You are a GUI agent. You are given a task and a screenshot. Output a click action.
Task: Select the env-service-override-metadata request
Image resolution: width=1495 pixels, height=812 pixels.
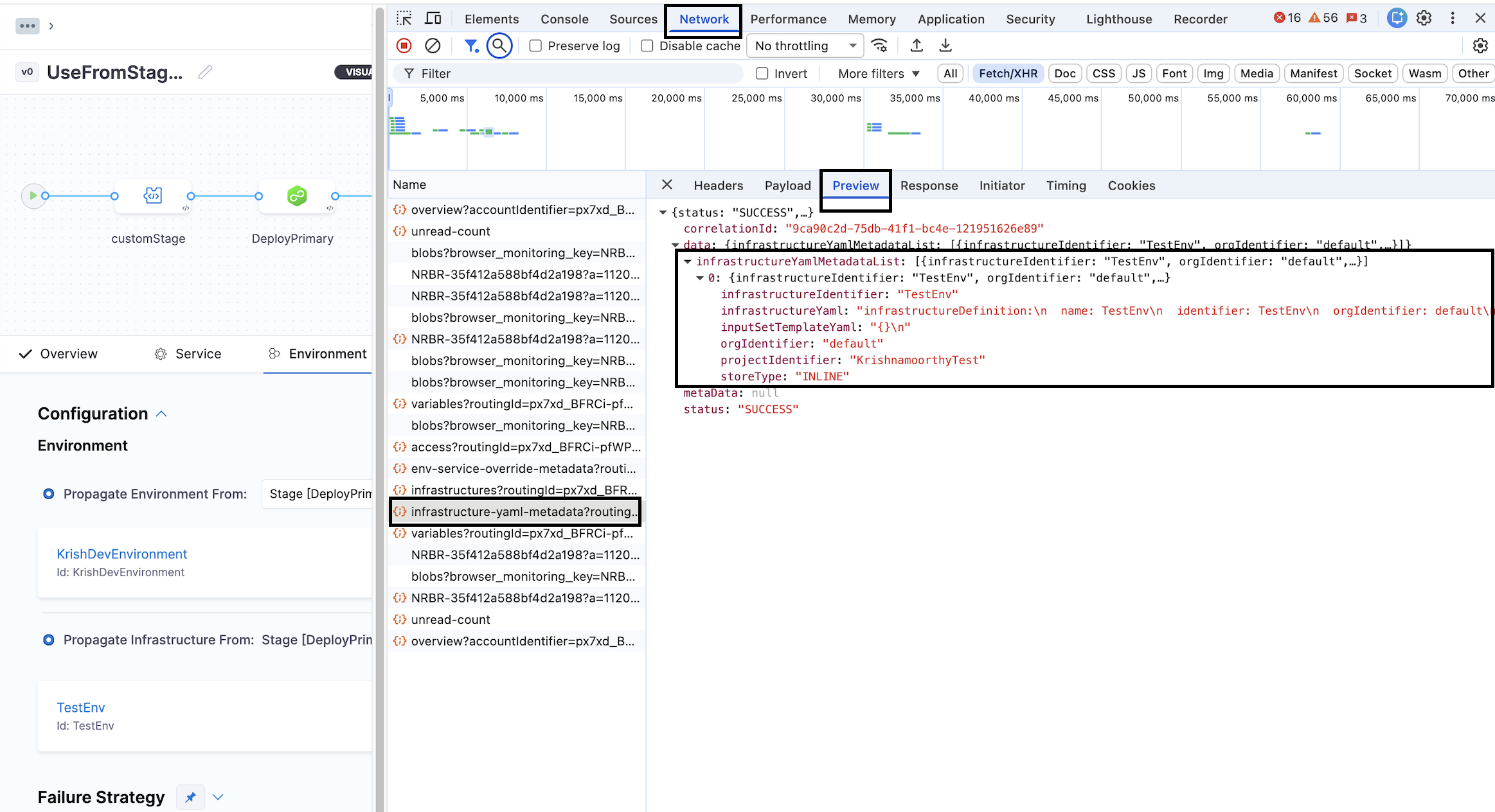point(515,469)
